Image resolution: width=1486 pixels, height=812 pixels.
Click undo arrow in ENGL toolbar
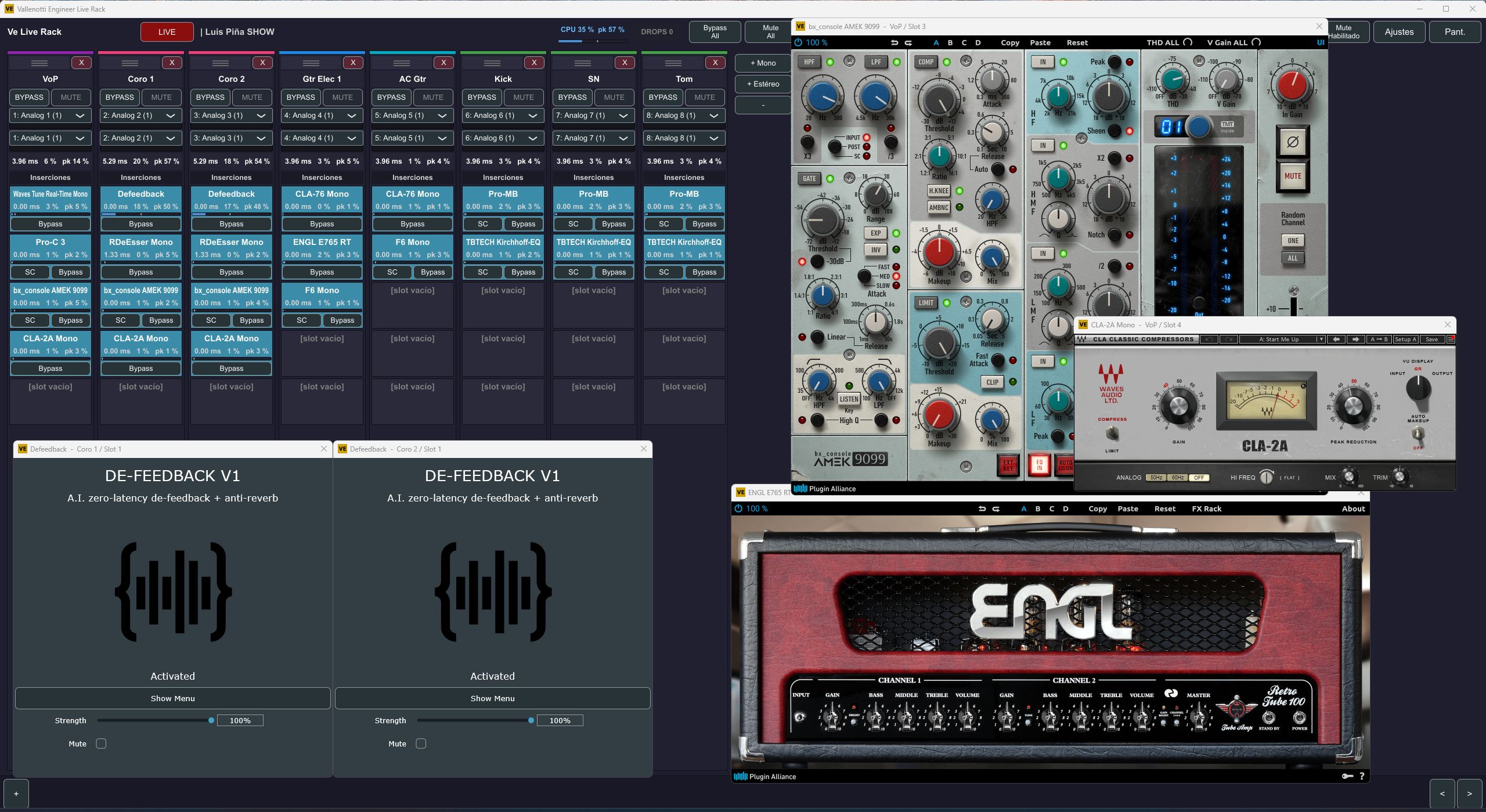click(x=982, y=508)
